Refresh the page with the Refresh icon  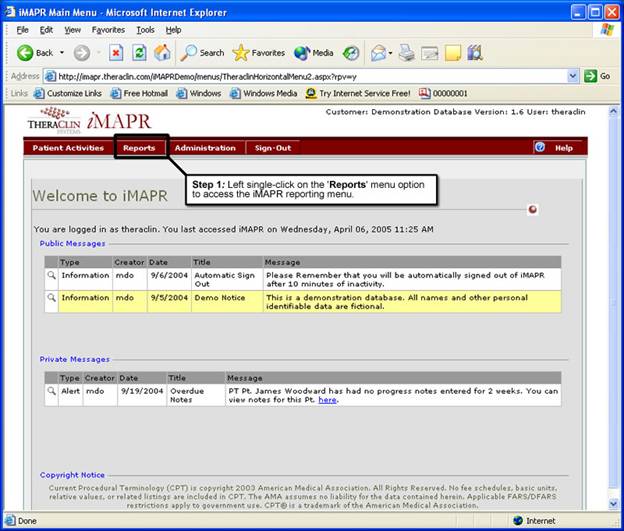[x=139, y=52]
